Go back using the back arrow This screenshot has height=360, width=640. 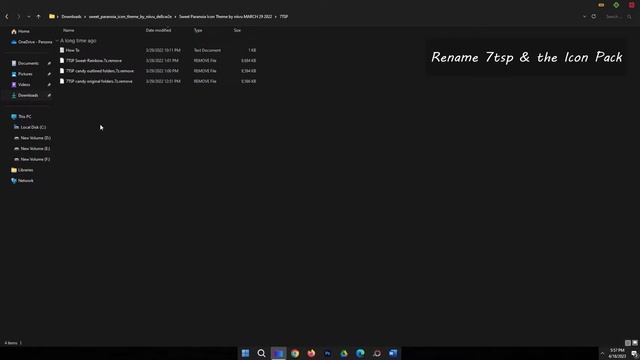pos(7,17)
